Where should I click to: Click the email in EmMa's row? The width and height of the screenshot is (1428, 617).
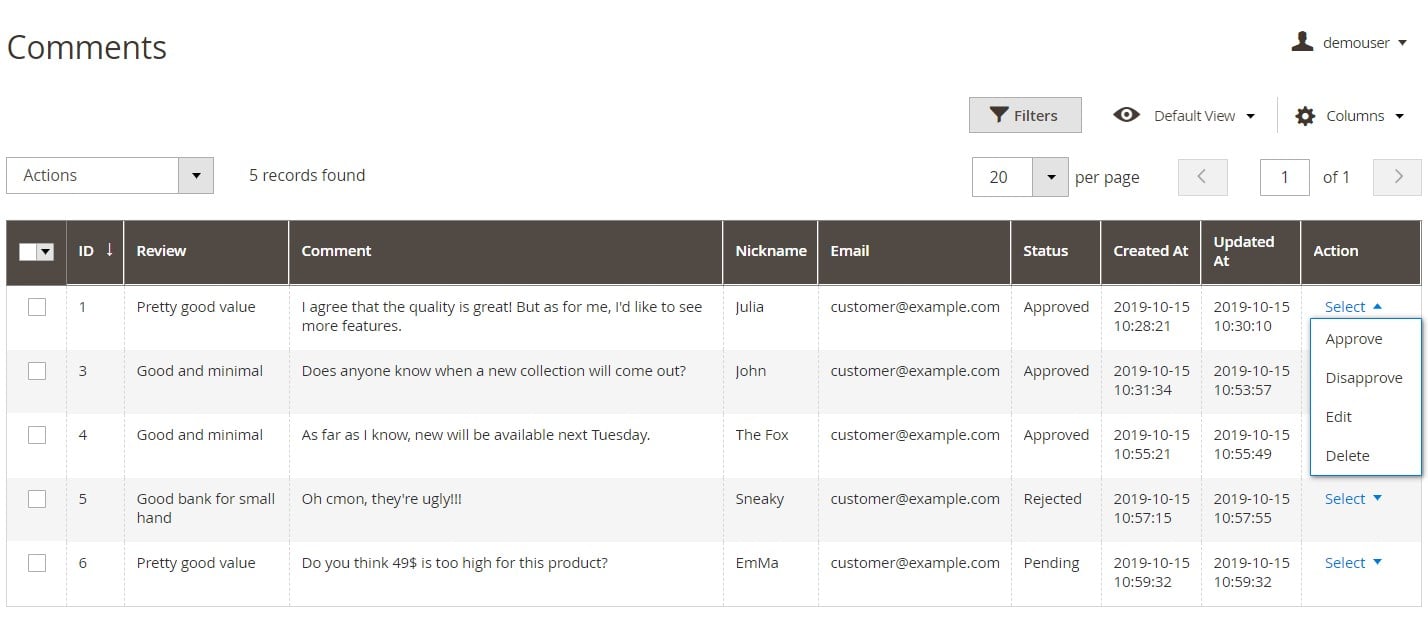[915, 563]
